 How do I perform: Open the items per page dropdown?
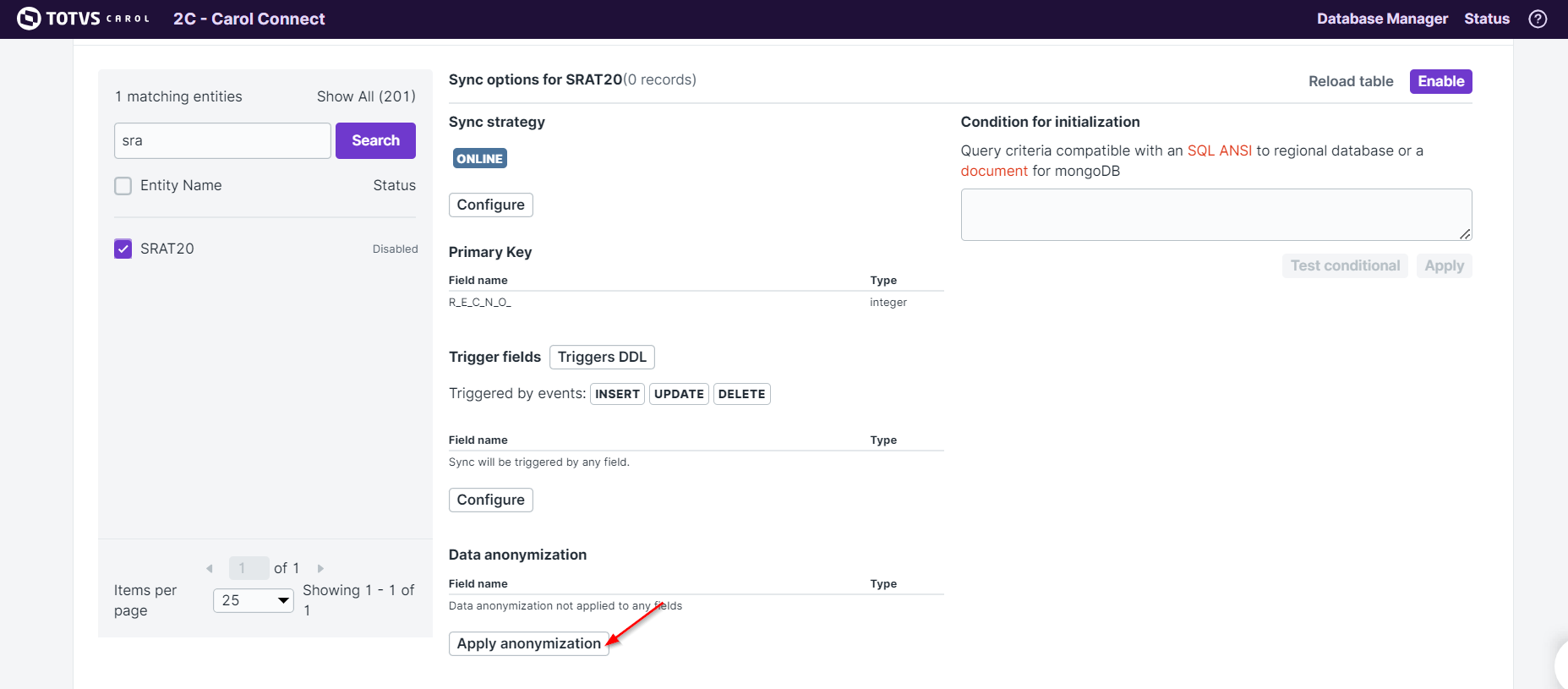point(253,600)
